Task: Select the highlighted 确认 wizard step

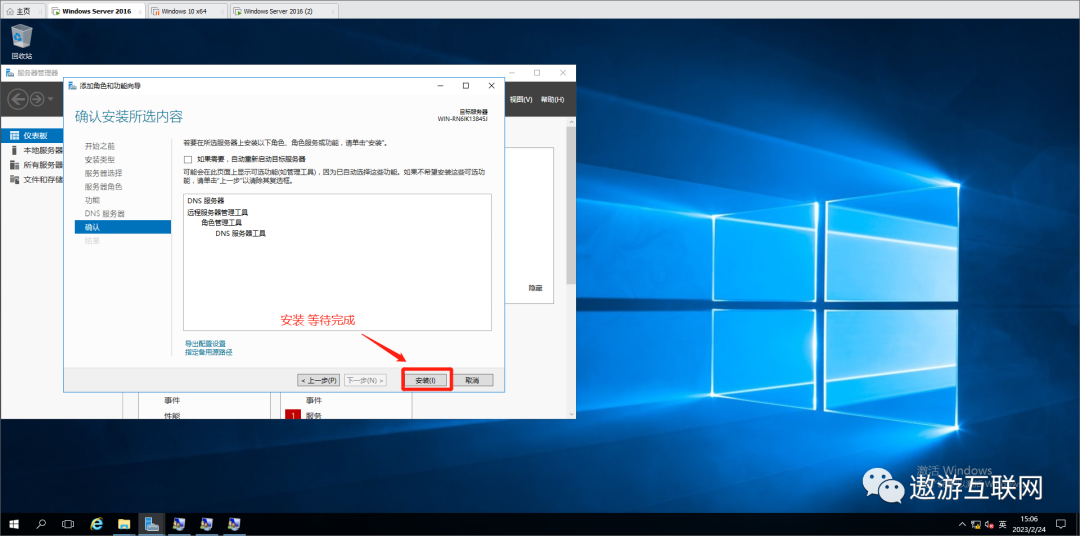Action: click(123, 227)
